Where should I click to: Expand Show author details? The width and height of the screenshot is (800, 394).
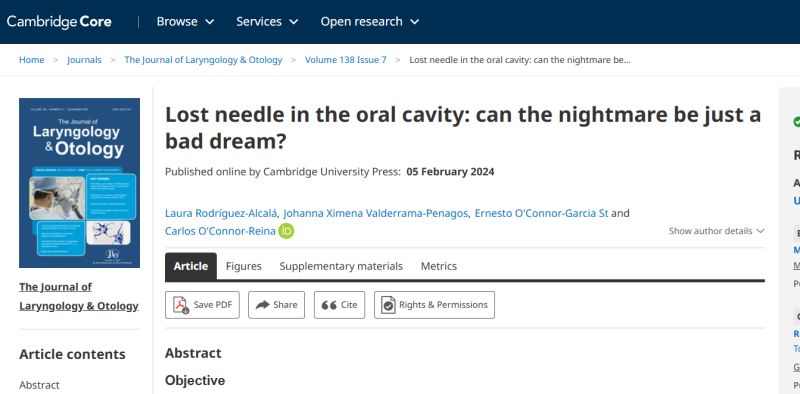click(716, 231)
